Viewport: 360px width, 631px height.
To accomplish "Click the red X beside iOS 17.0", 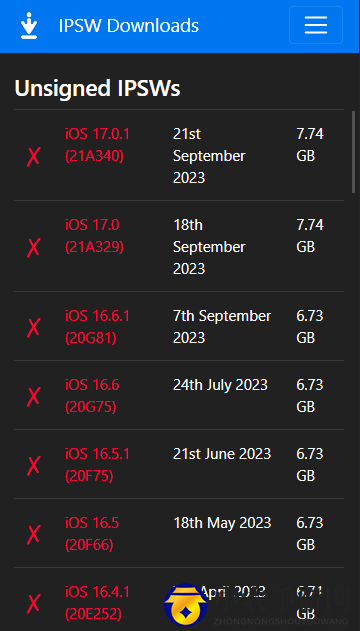I will pyautogui.click(x=33, y=247).
